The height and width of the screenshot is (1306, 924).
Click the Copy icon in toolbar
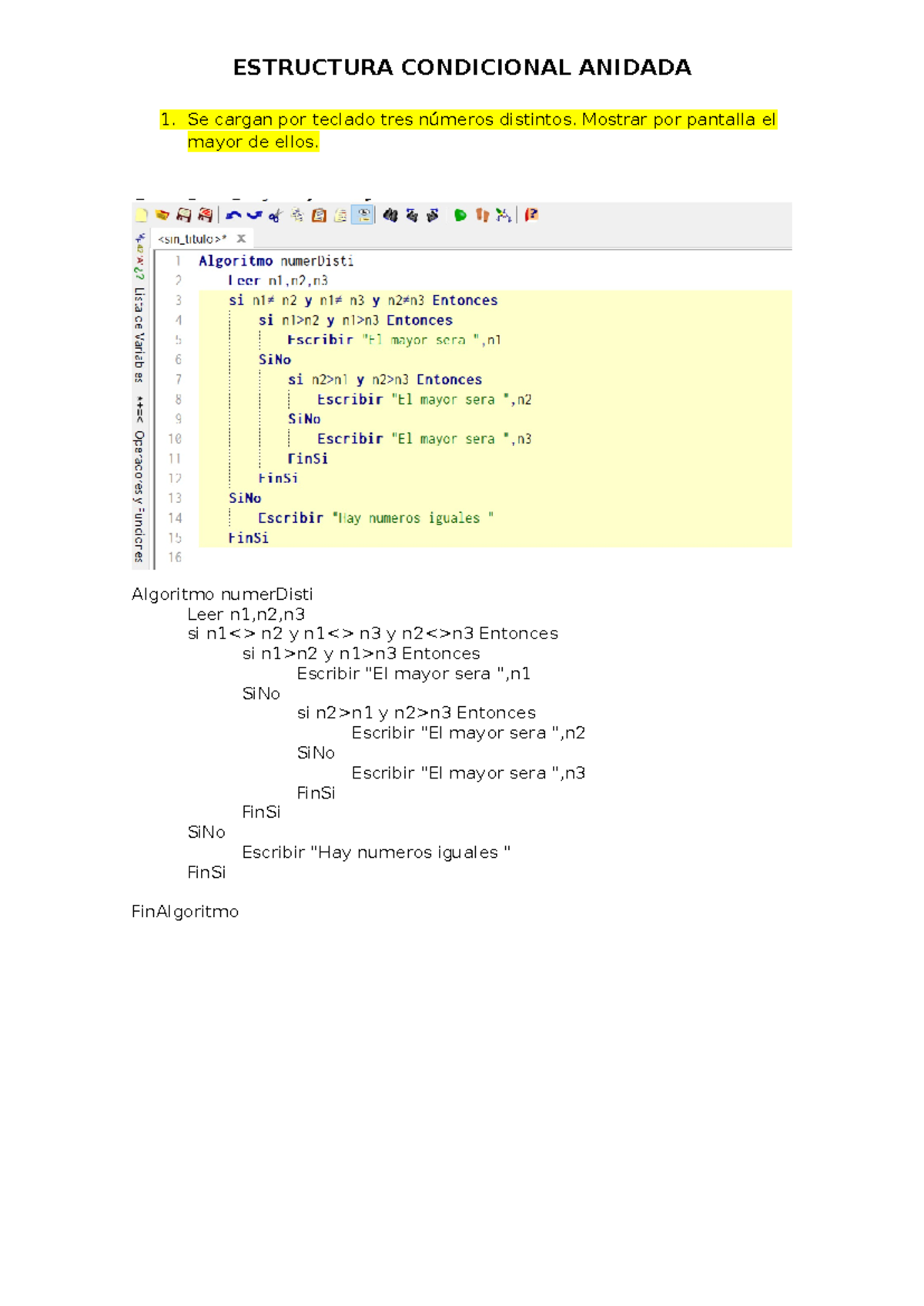[296, 216]
